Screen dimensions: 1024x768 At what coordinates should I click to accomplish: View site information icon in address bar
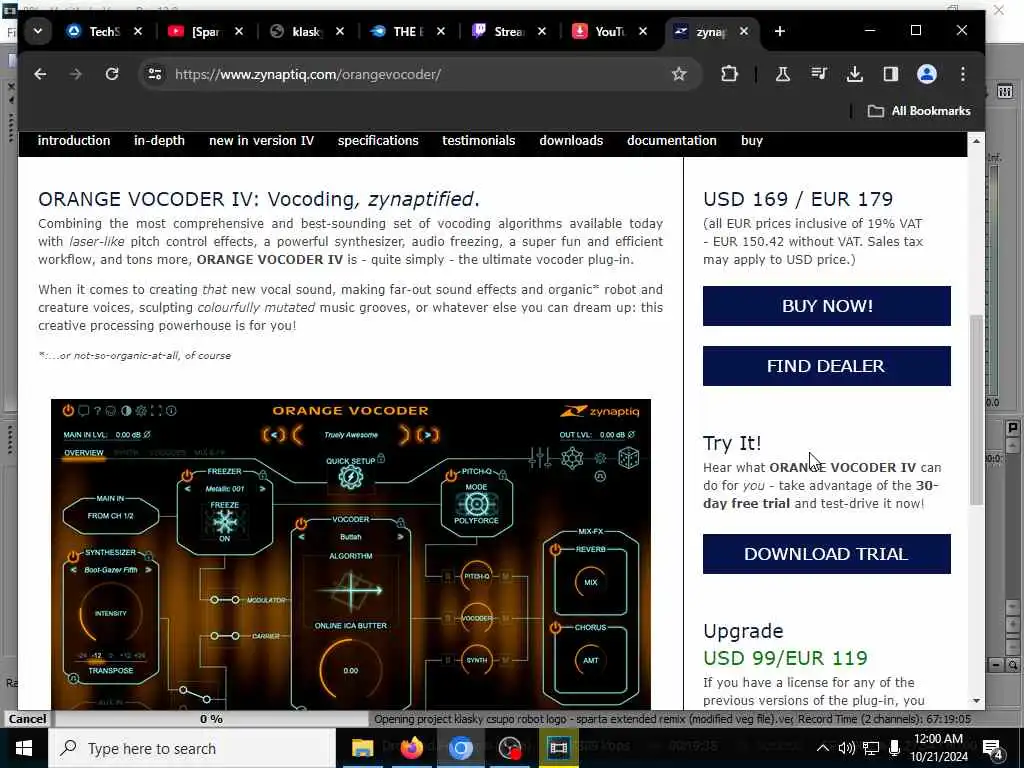click(x=155, y=74)
